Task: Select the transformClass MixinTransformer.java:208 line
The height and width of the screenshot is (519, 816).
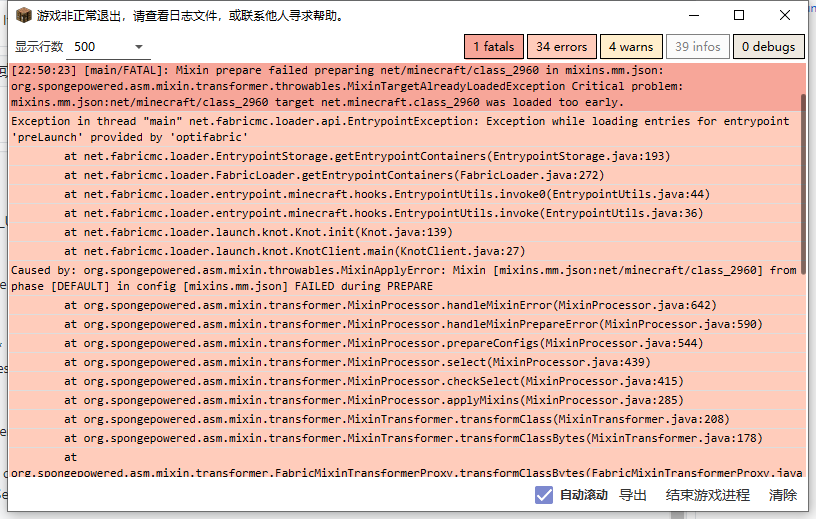Action: pyautogui.click(x=405, y=420)
